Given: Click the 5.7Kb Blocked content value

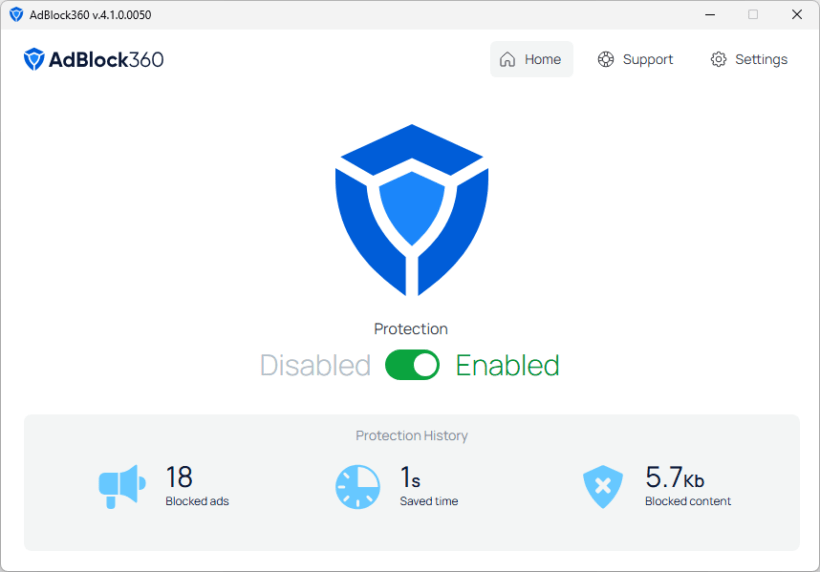Looking at the screenshot, I should pos(674,477).
